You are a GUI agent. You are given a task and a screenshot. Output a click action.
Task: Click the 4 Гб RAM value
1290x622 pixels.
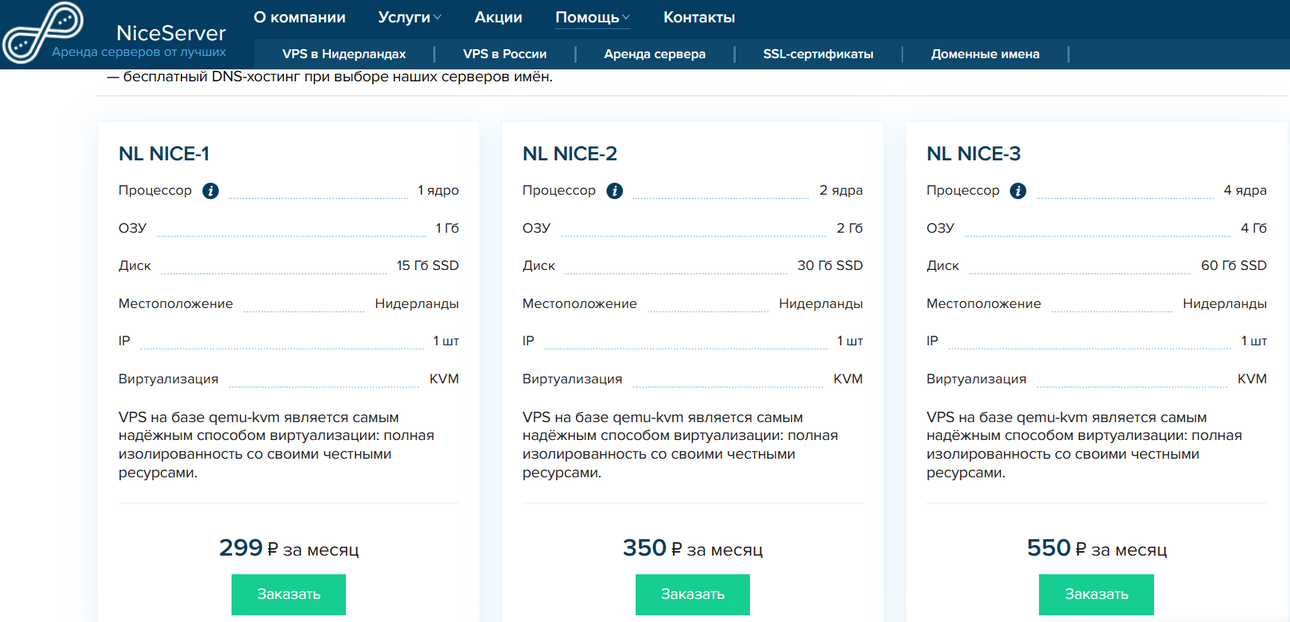coord(1254,228)
